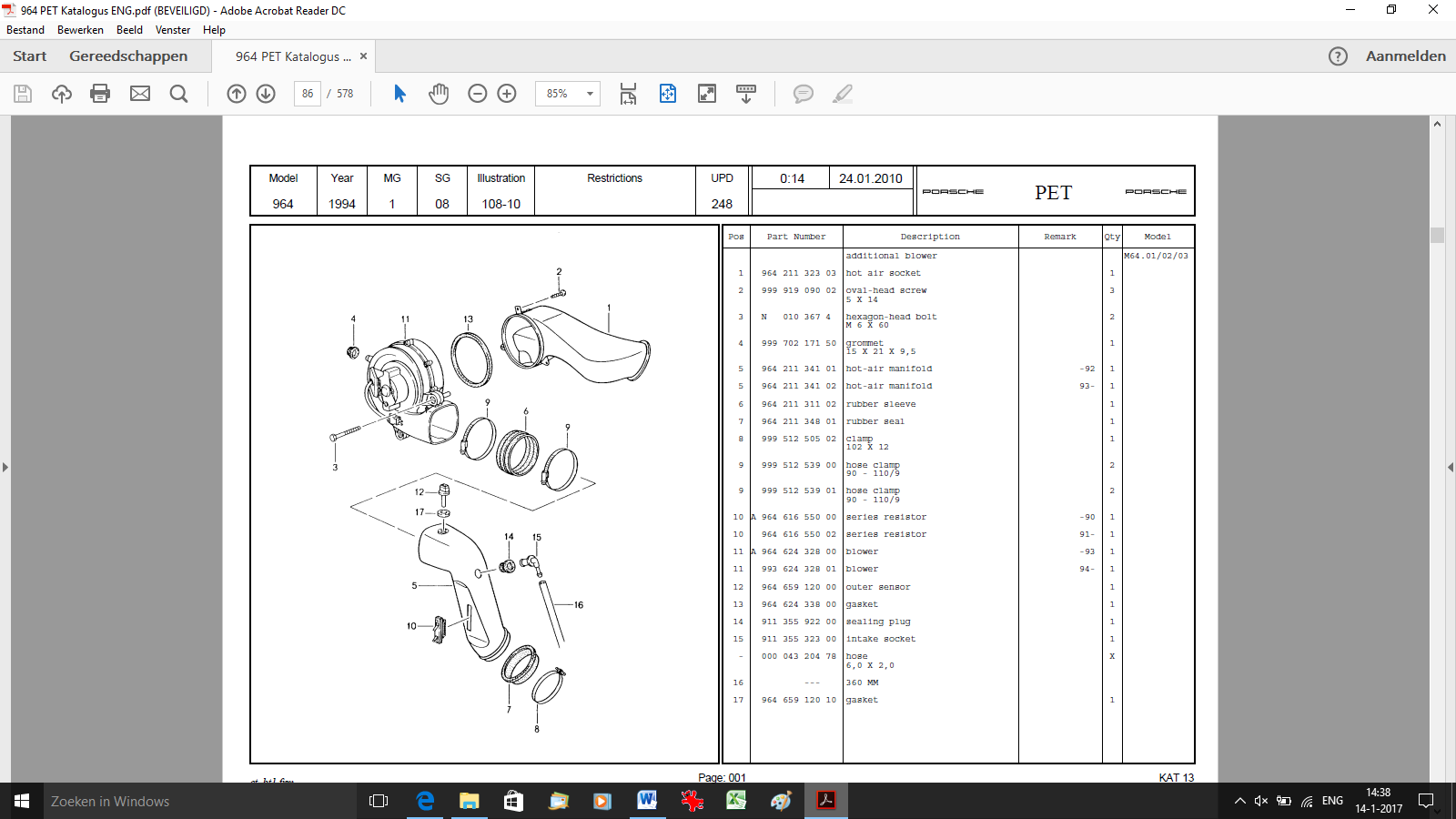The width and height of the screenshot is (1456, 819).
Task: Close the 964 PET Katalogus tab
Action: (x=363, y=56)
